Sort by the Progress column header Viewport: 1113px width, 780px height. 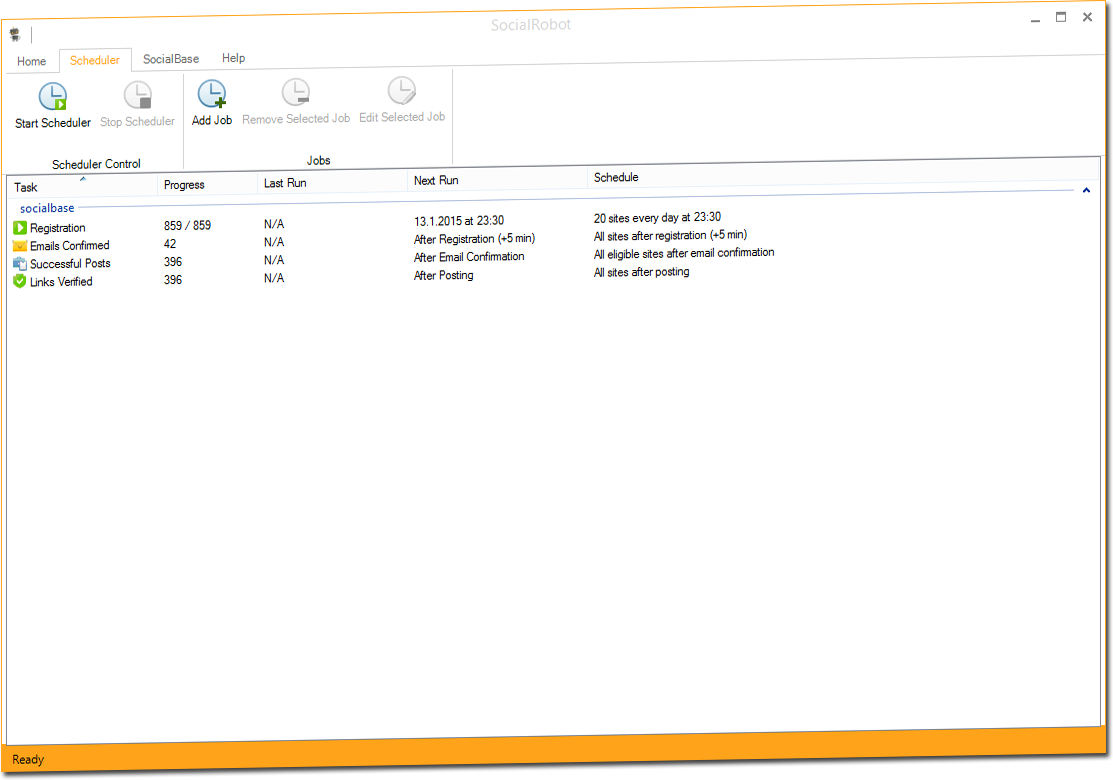tap(207, 185)
